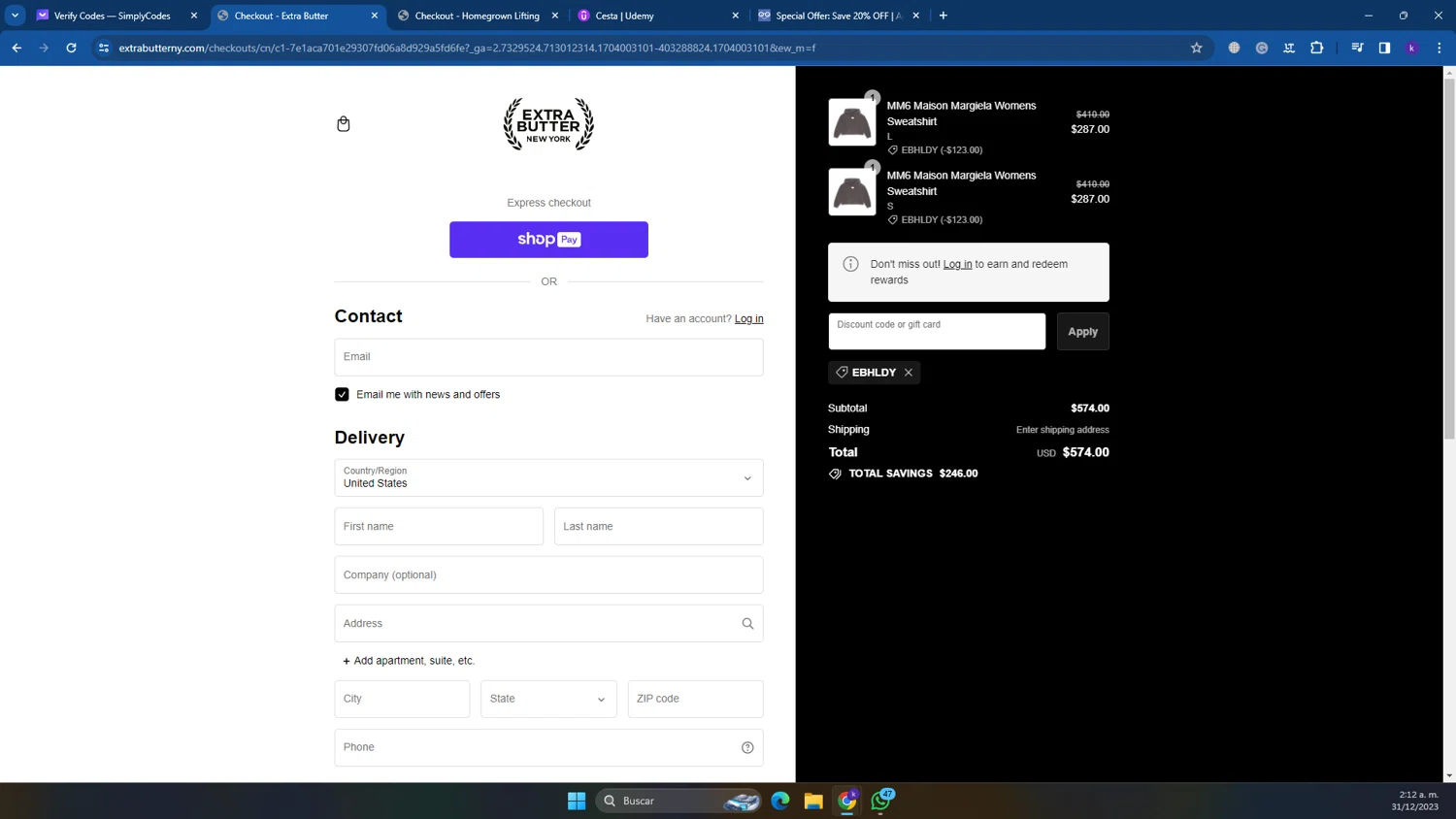Click the Windows taskbar search box
The width and height of the screenshot is (1456, 819).
(679, 801)
